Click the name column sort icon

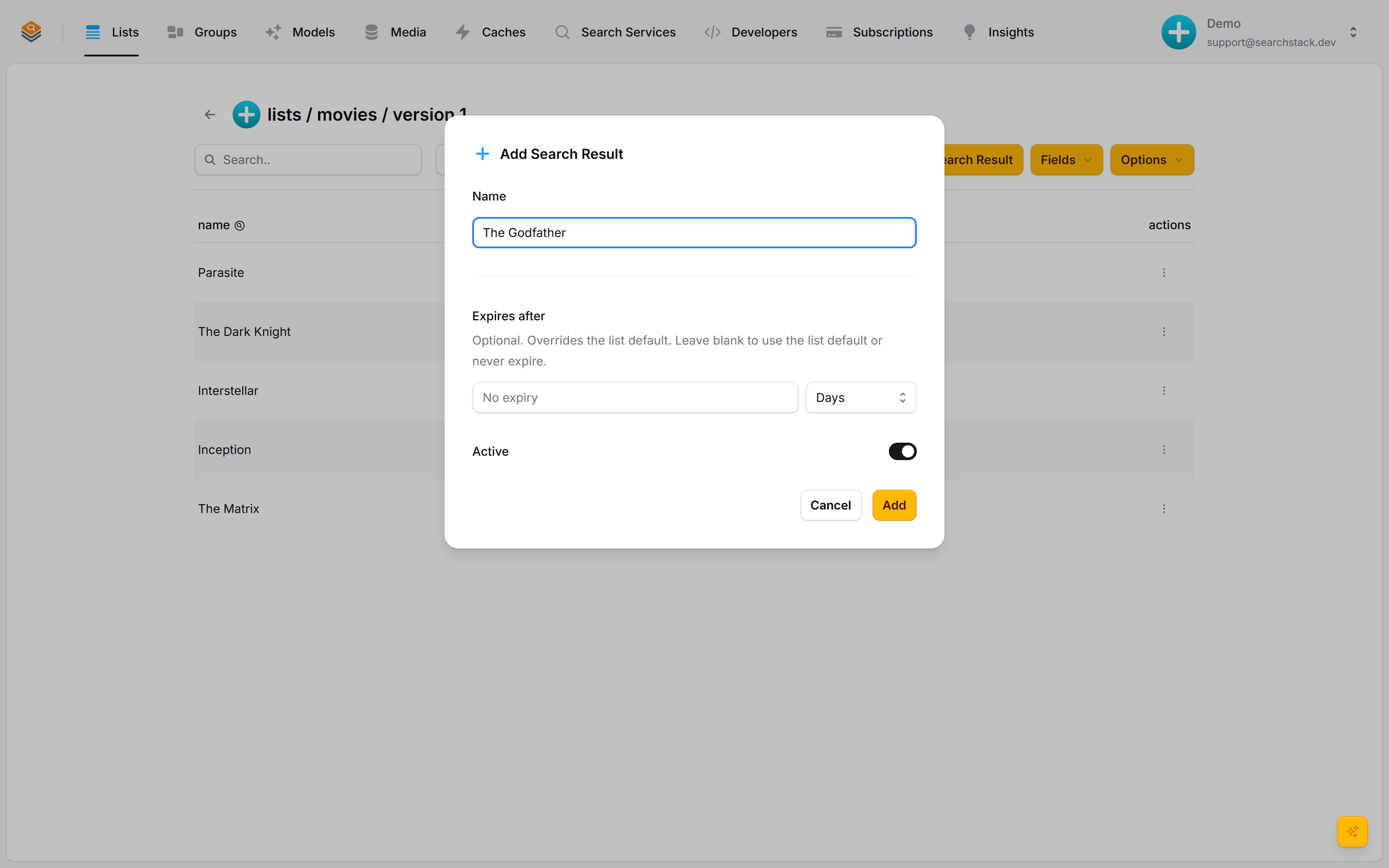pos(240,226)
